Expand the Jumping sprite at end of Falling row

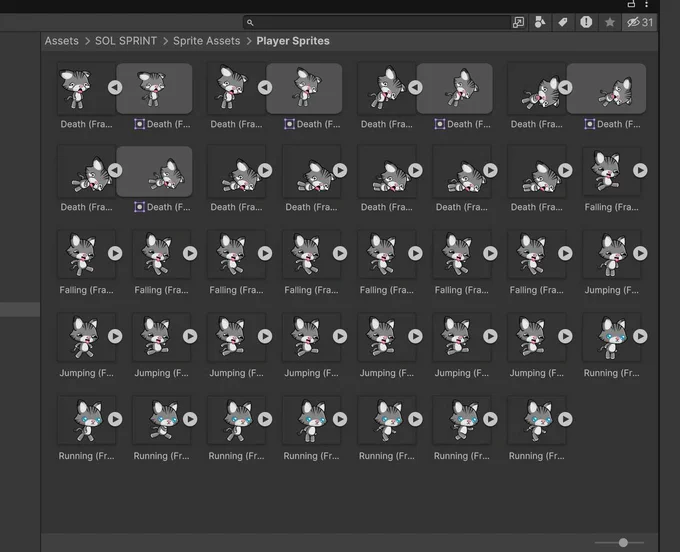pyautogui.click(x=640, y=253)
